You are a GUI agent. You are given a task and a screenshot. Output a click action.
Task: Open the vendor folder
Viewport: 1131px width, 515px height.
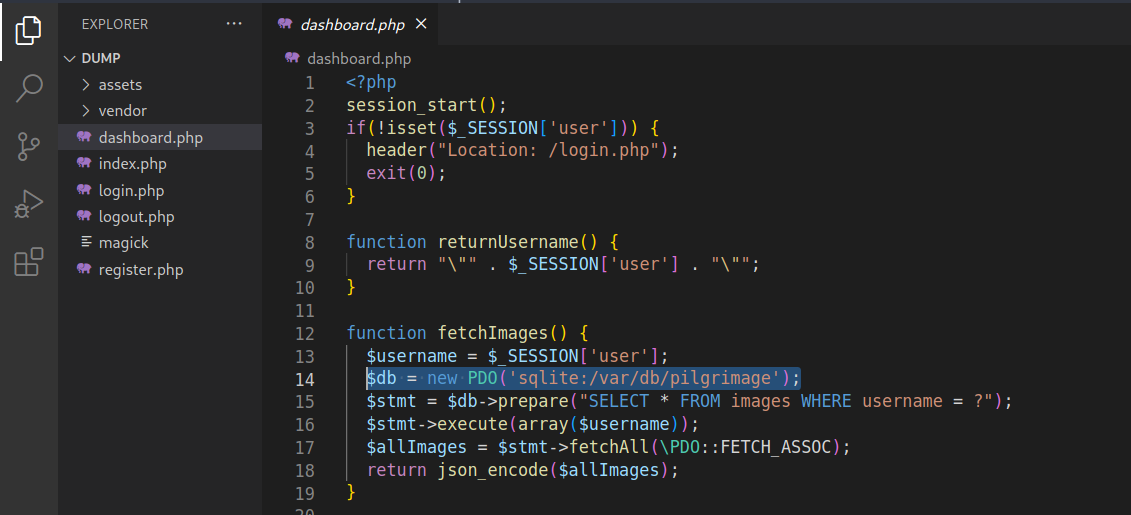pos(123,111)
